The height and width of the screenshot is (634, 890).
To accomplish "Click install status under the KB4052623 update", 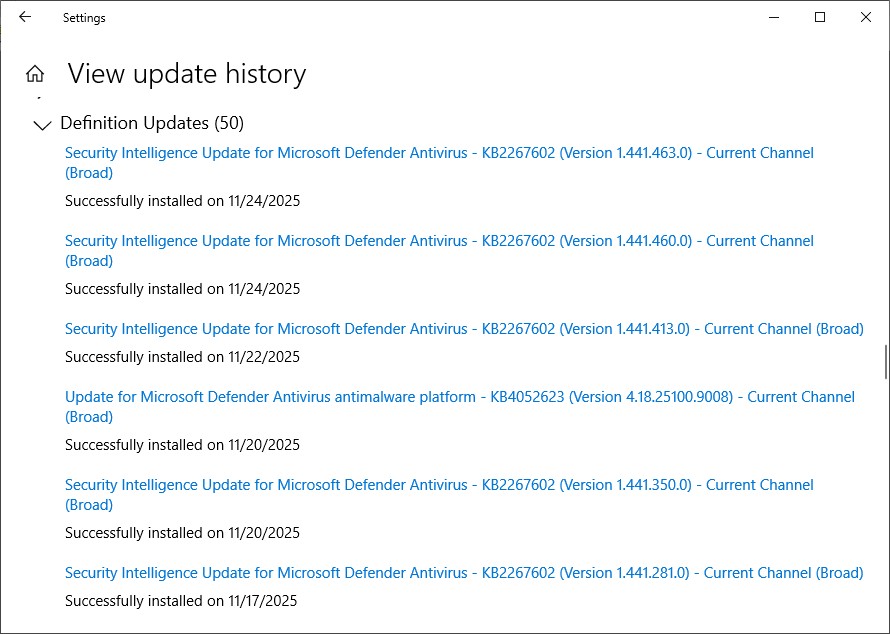I will (182, 445).
